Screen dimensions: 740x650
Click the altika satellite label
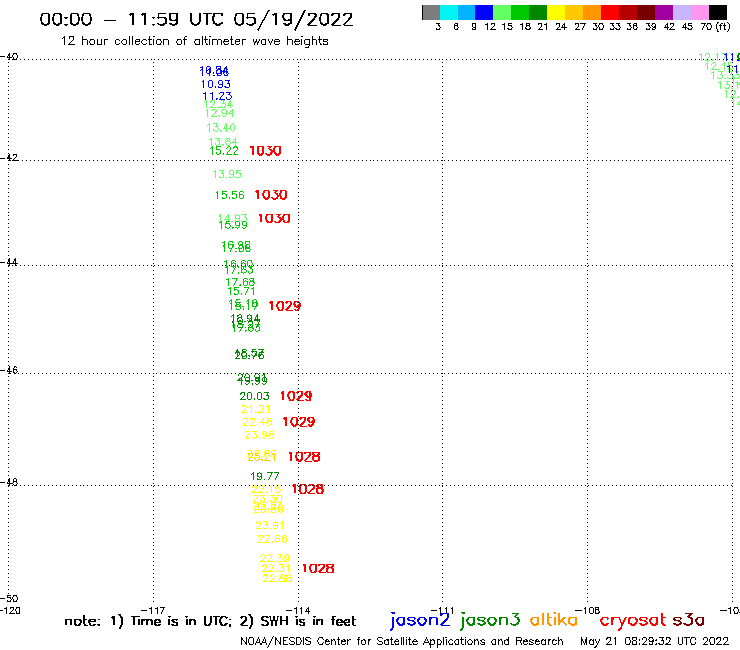tap(554, 620)
